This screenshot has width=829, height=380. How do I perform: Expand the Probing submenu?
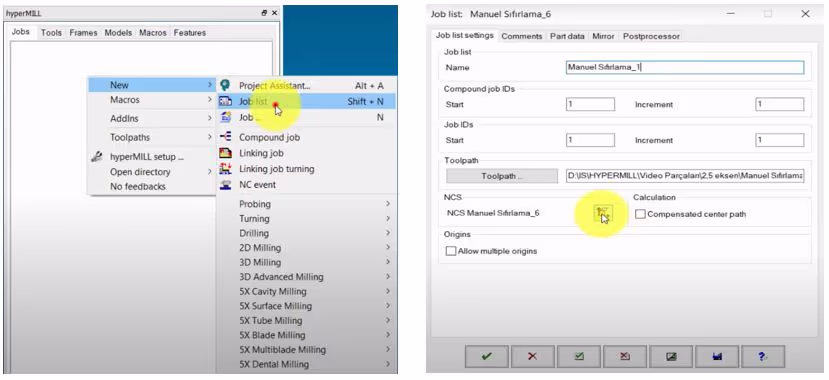coord(307,204)
